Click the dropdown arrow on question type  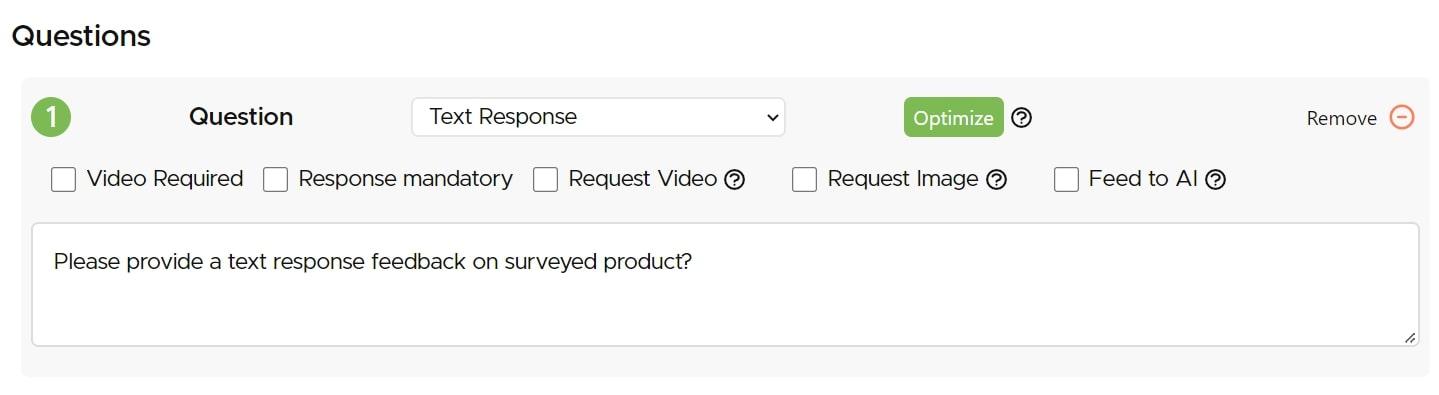pyautogui.click(x=771, y=117)
